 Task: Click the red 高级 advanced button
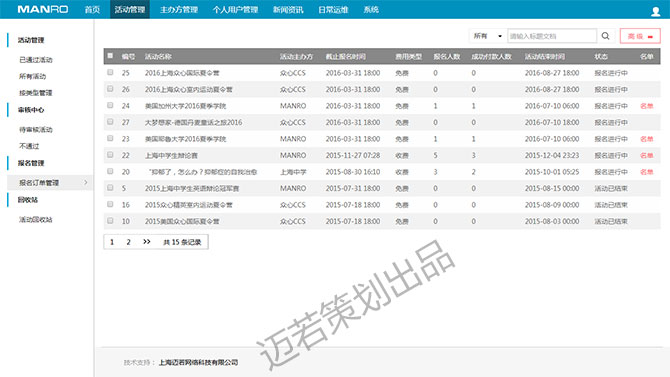pyautogui.click(x=640, y=36)
